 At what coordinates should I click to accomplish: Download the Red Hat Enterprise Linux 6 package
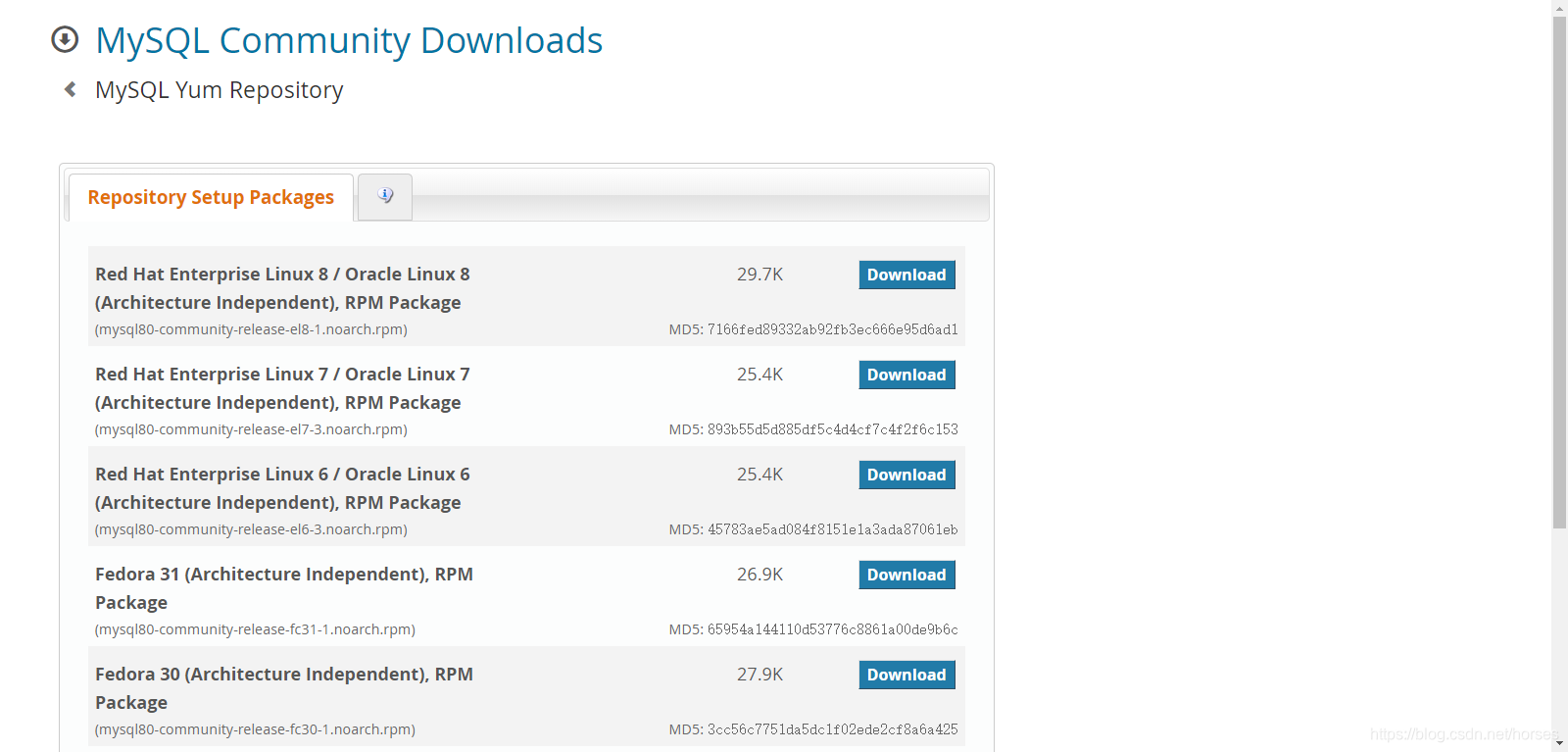click(x=906, y=475)
